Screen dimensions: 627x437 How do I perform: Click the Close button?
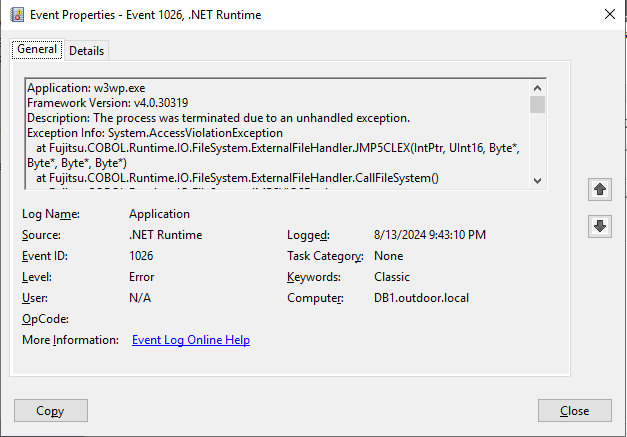[575, 411]
